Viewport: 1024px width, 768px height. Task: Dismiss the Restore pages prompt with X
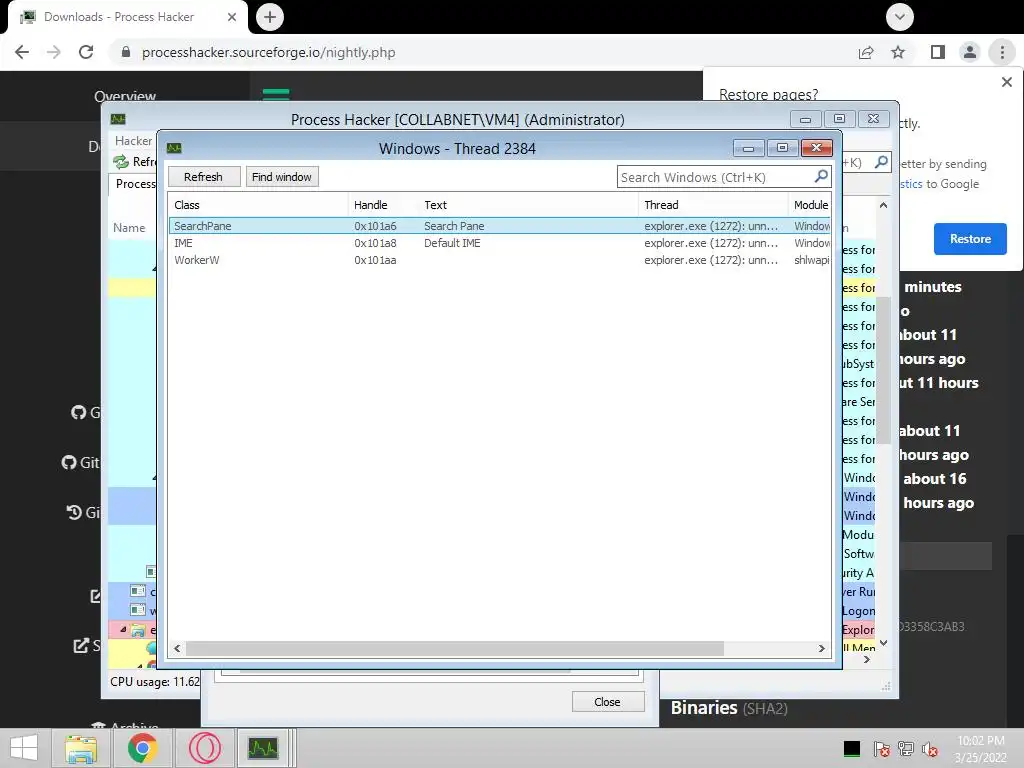tap(1006, 82)
